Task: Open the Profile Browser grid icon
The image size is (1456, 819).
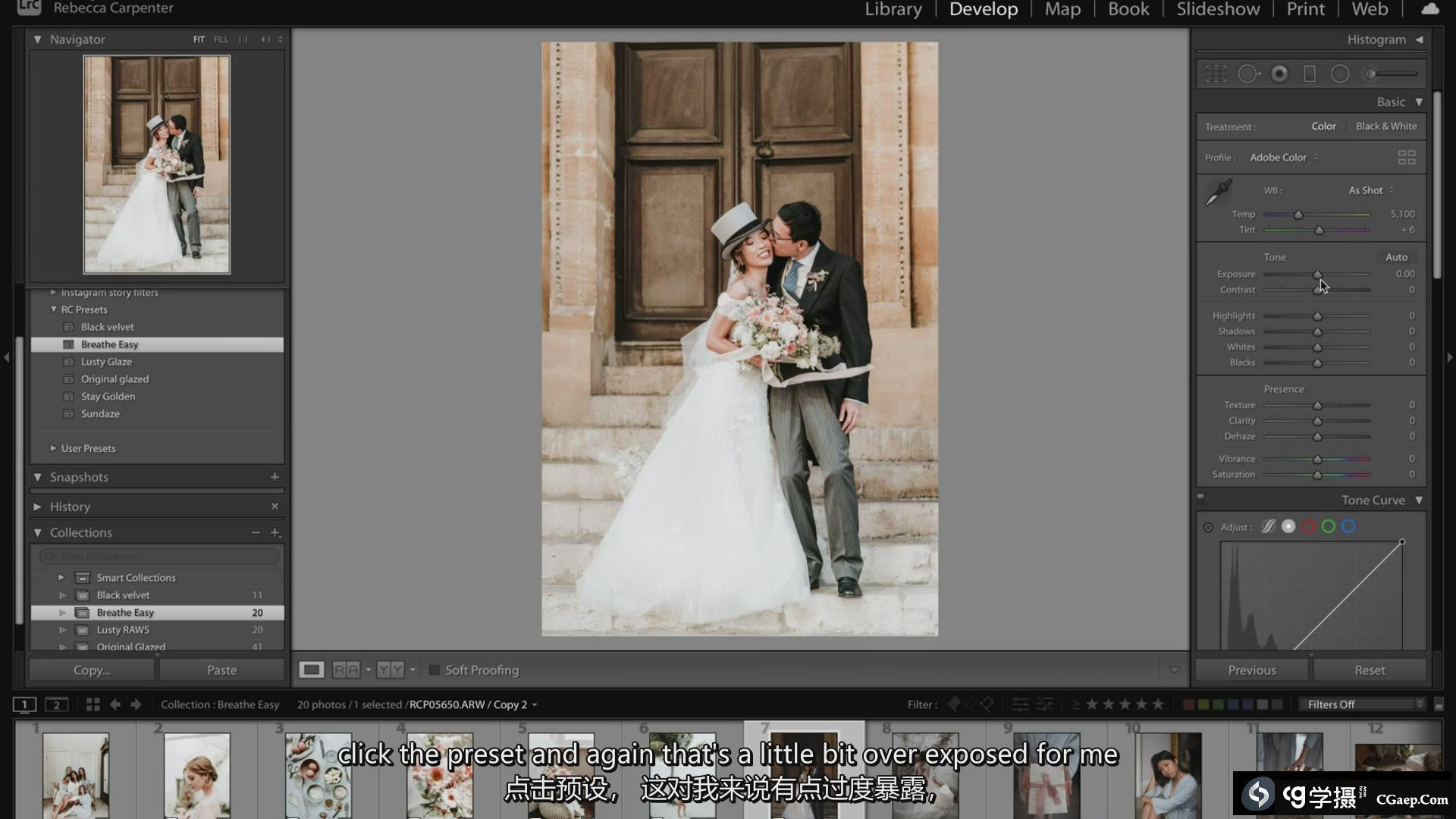Action: tap(1406, 158)
